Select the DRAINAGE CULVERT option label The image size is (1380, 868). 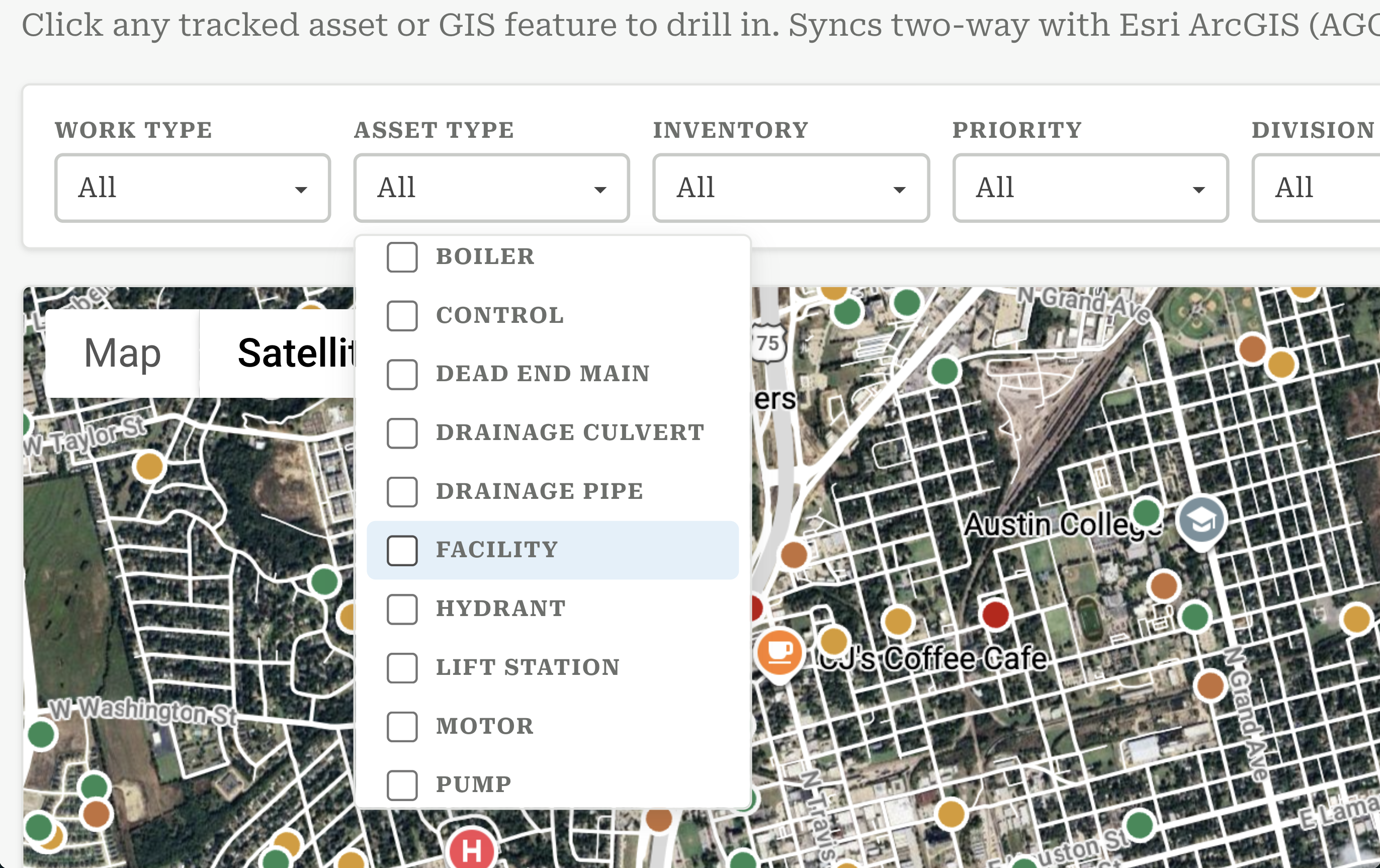coord(570,432)
